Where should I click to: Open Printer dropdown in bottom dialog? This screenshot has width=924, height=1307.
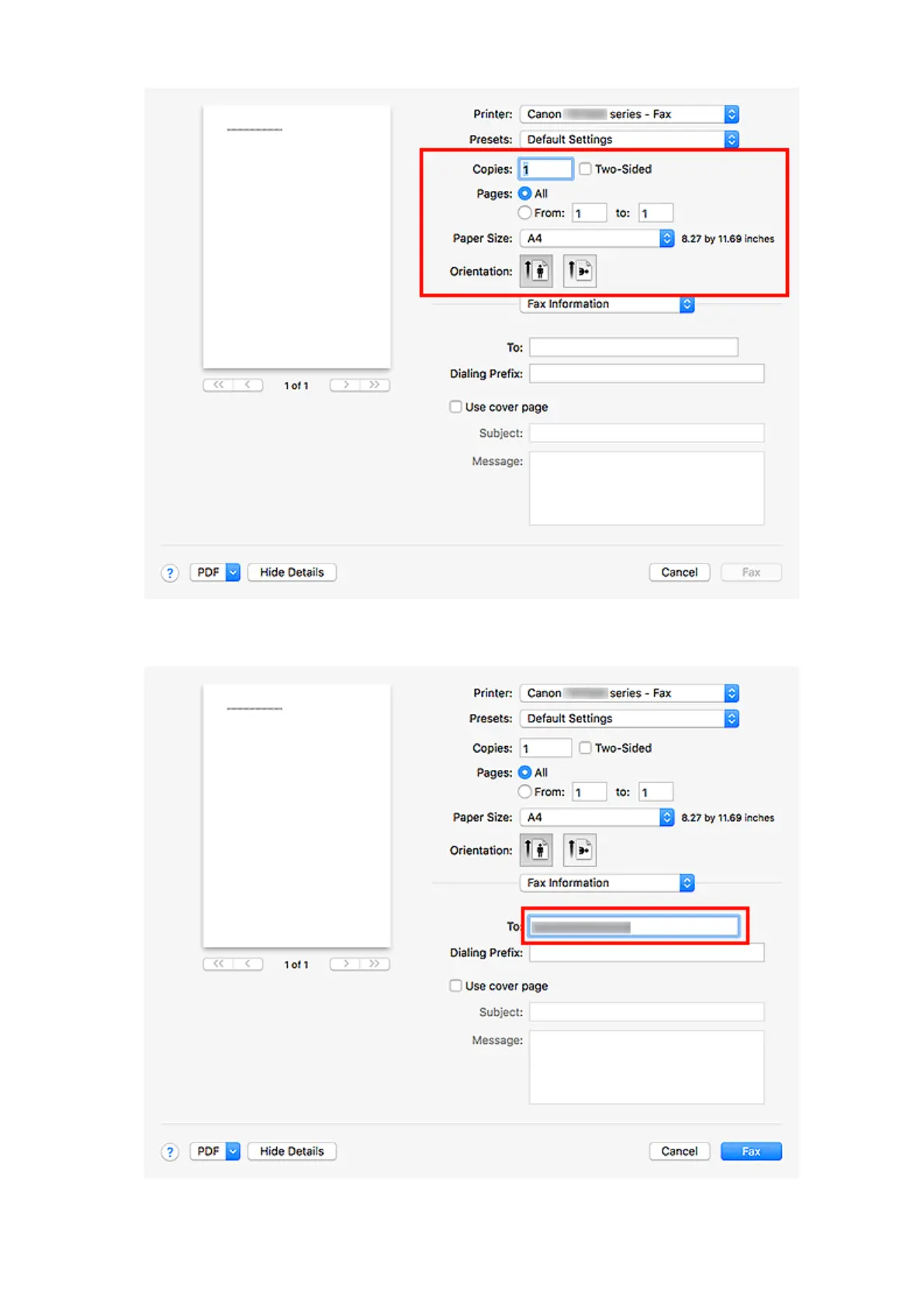click(x=629, y=693)
